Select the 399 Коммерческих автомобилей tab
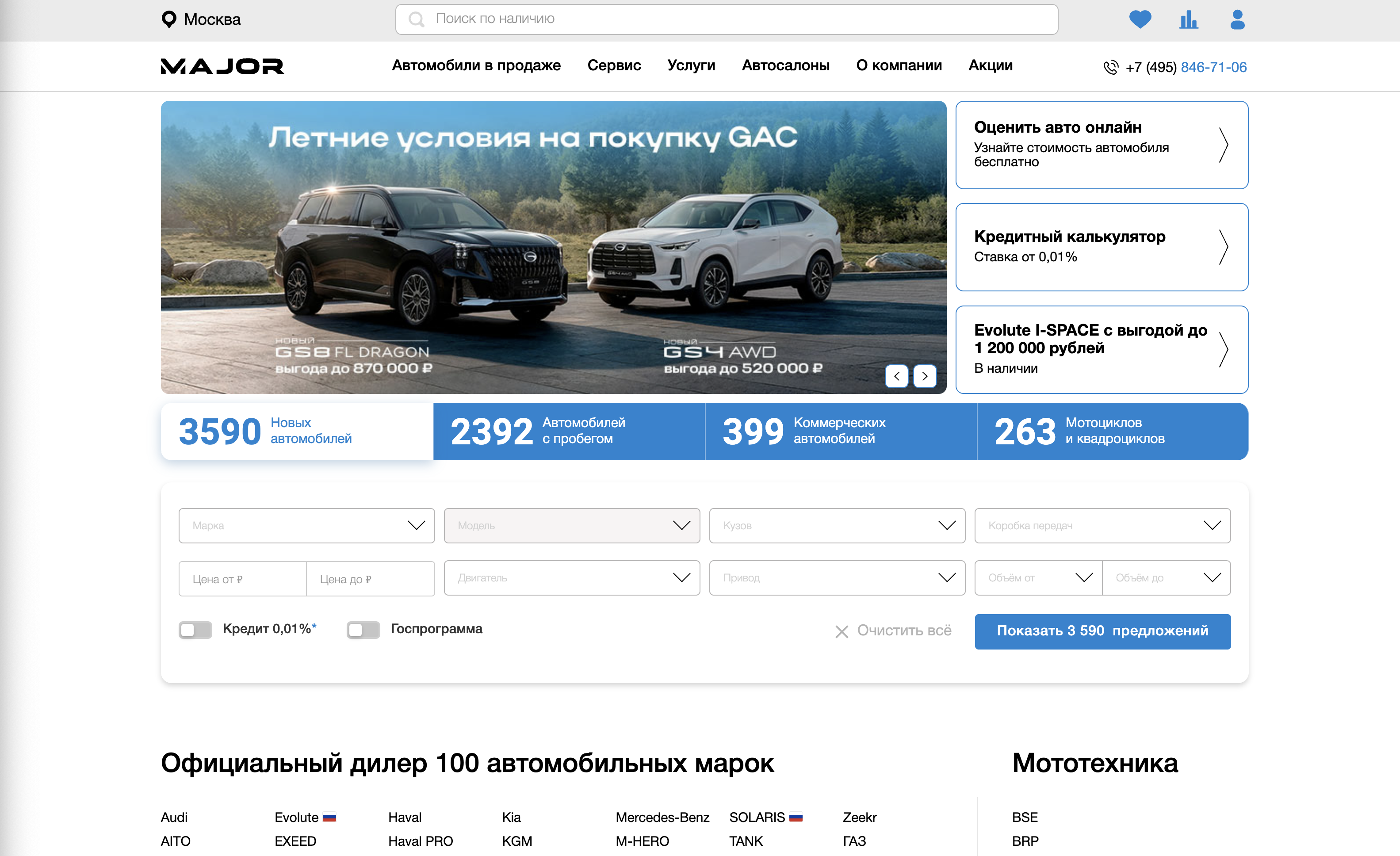Image resolution: width=1400 pixels, height=856 pixels. pyautogui.click(x=841, y=431)
